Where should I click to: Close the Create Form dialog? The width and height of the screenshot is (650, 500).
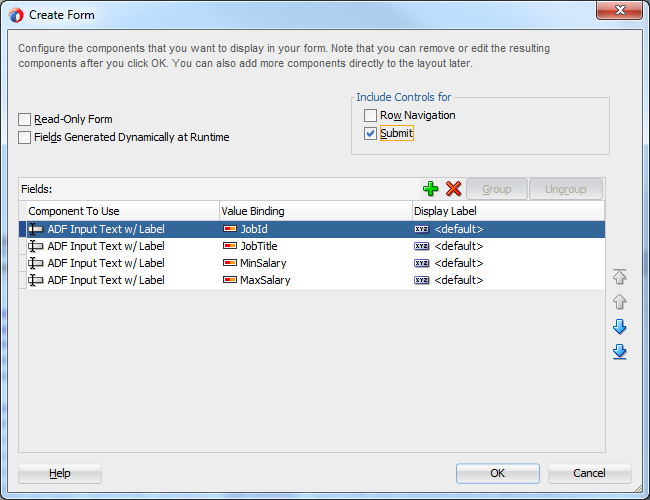619,10
